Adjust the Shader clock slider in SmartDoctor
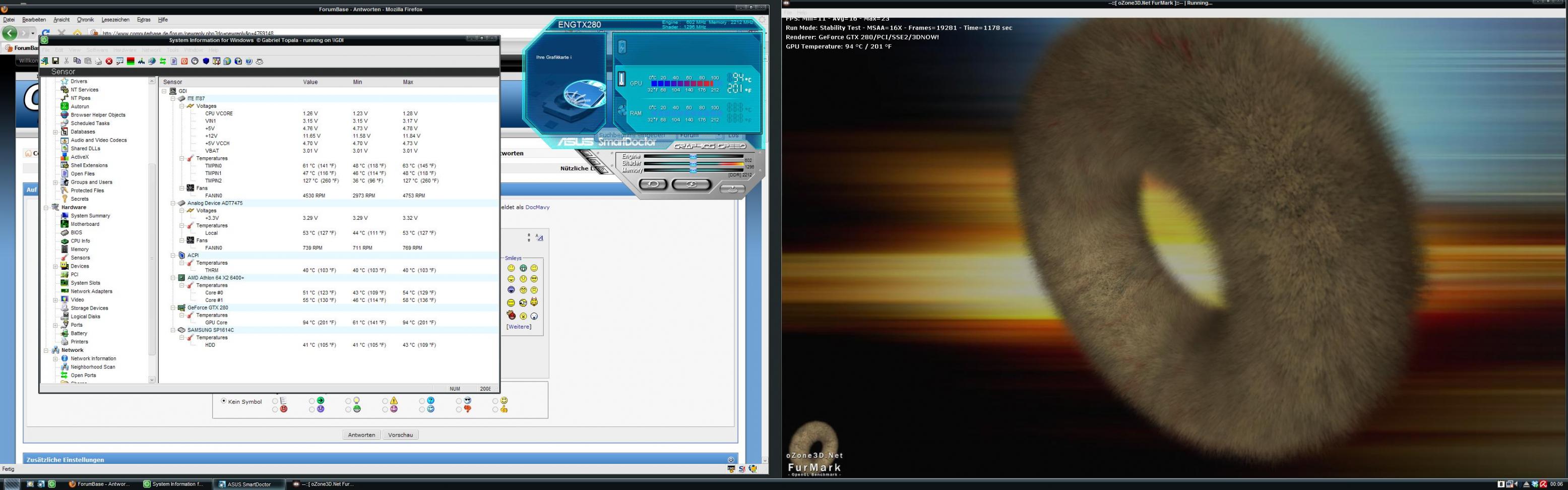1568x490 pixels. [694, 164]
